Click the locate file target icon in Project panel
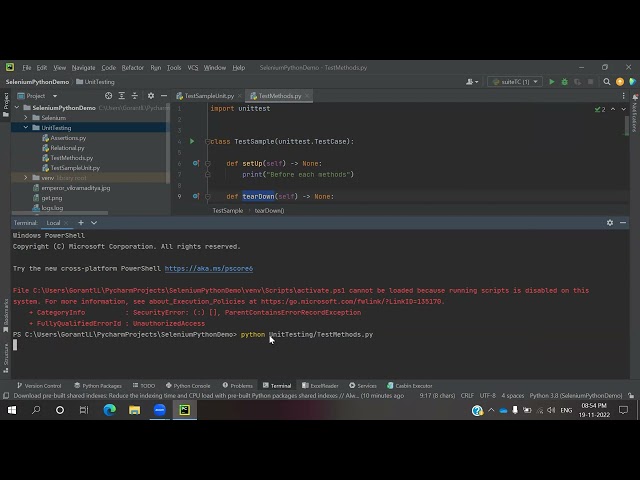 click(x=108, y=96)
